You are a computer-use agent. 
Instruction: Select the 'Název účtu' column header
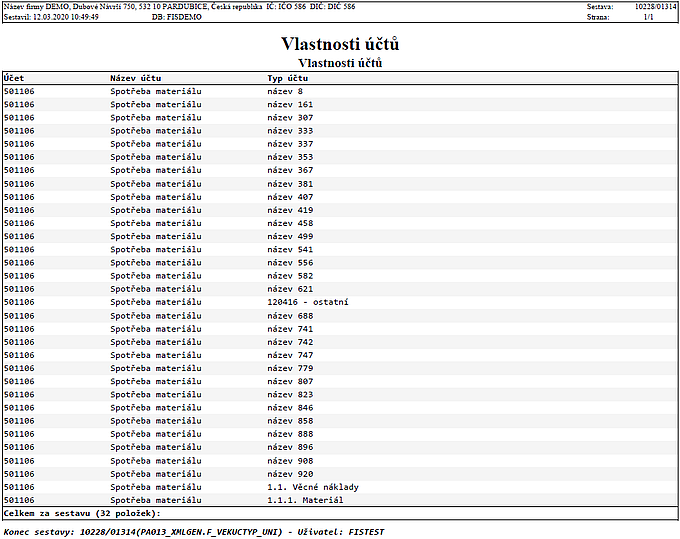point(136,78)
